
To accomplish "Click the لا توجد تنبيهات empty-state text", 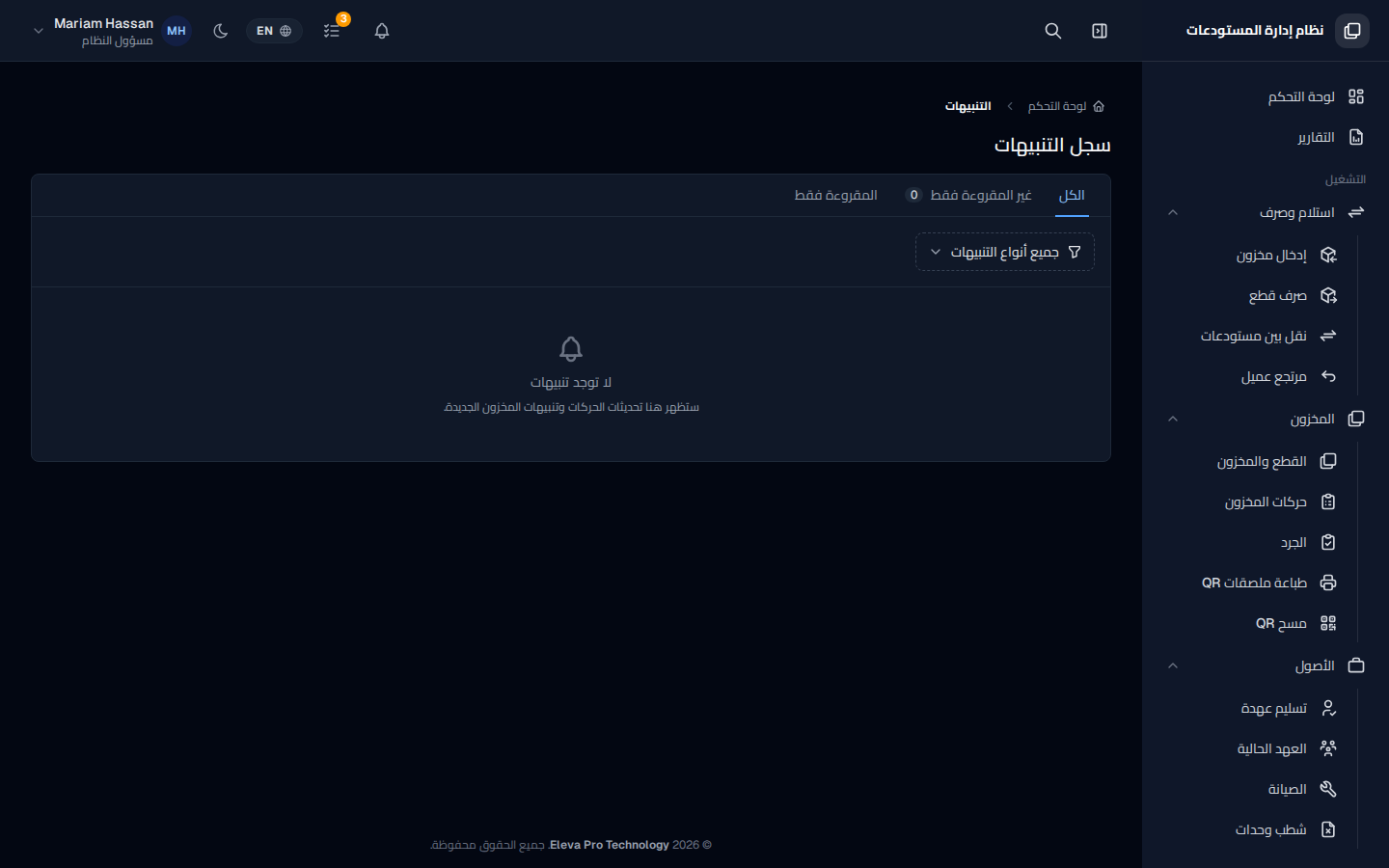I will (571, 383).
